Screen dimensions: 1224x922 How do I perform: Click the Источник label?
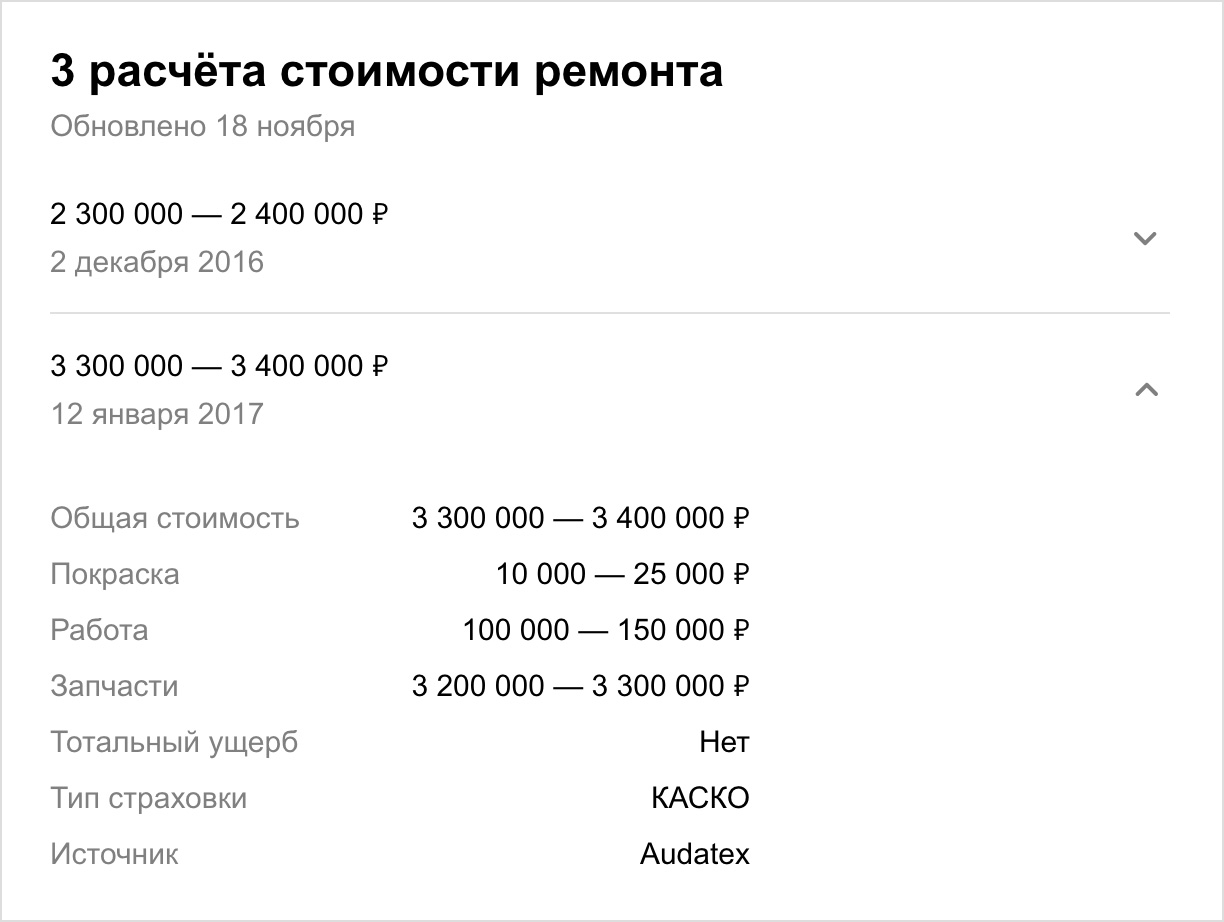tap(114, 855)
